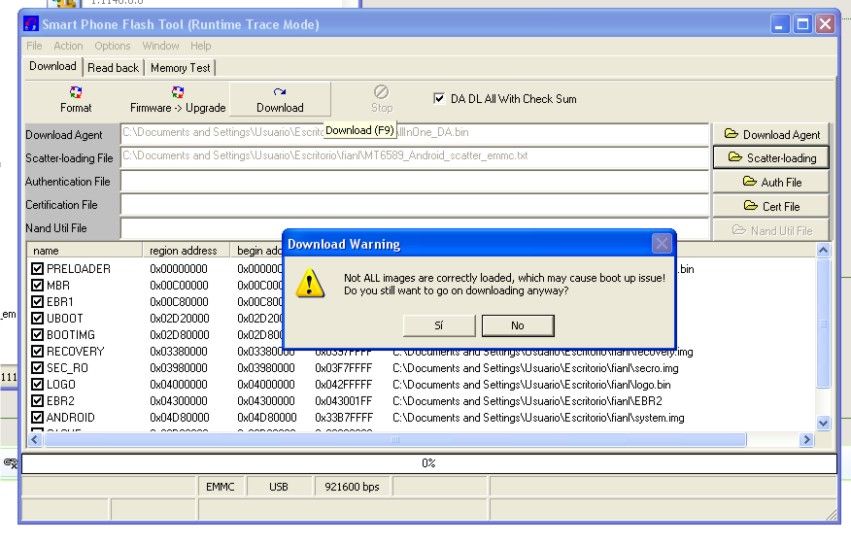Click the horizontal scroll left arrow

point(34,439)
